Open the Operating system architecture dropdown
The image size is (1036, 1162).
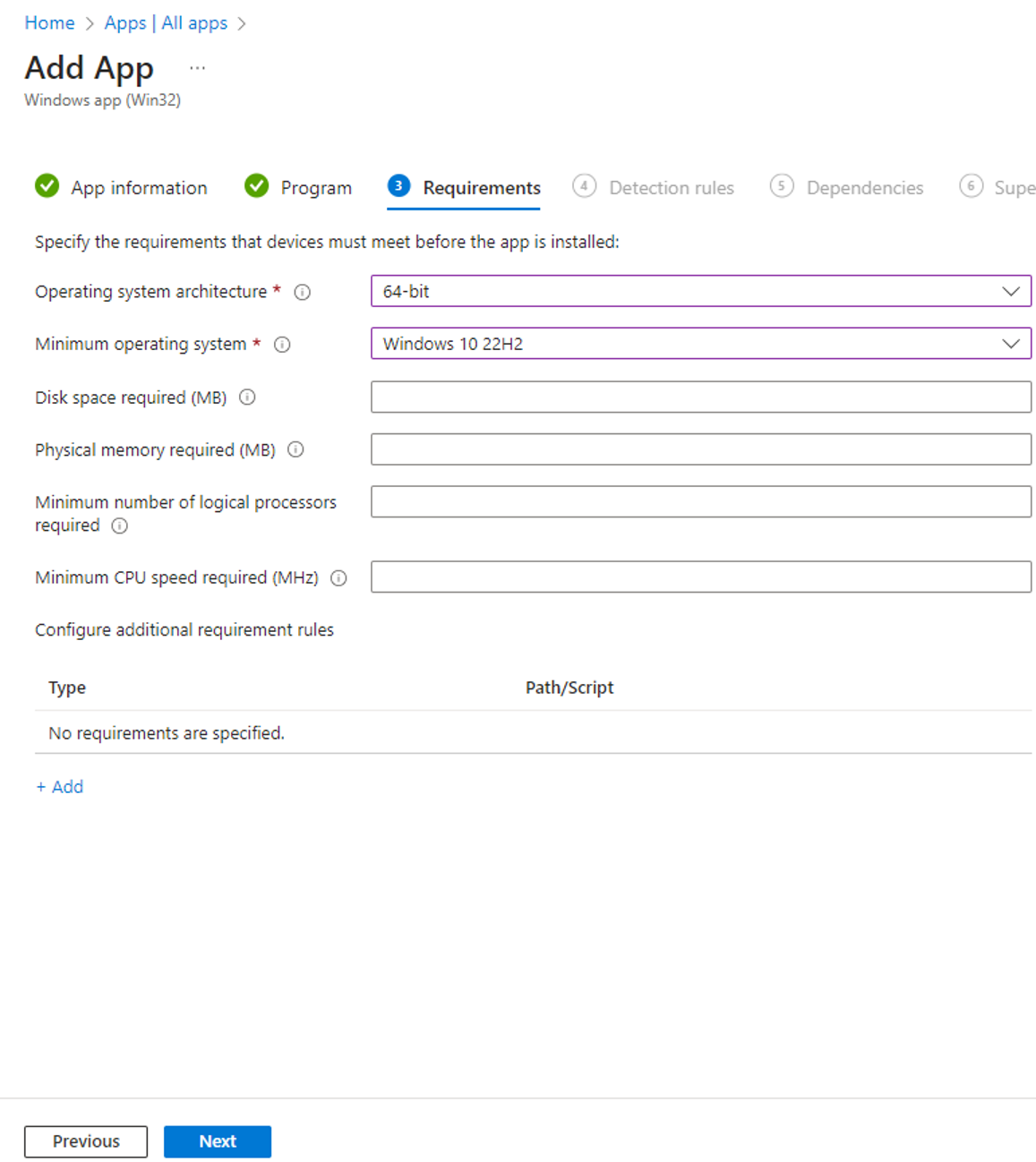coord(1011,291)
